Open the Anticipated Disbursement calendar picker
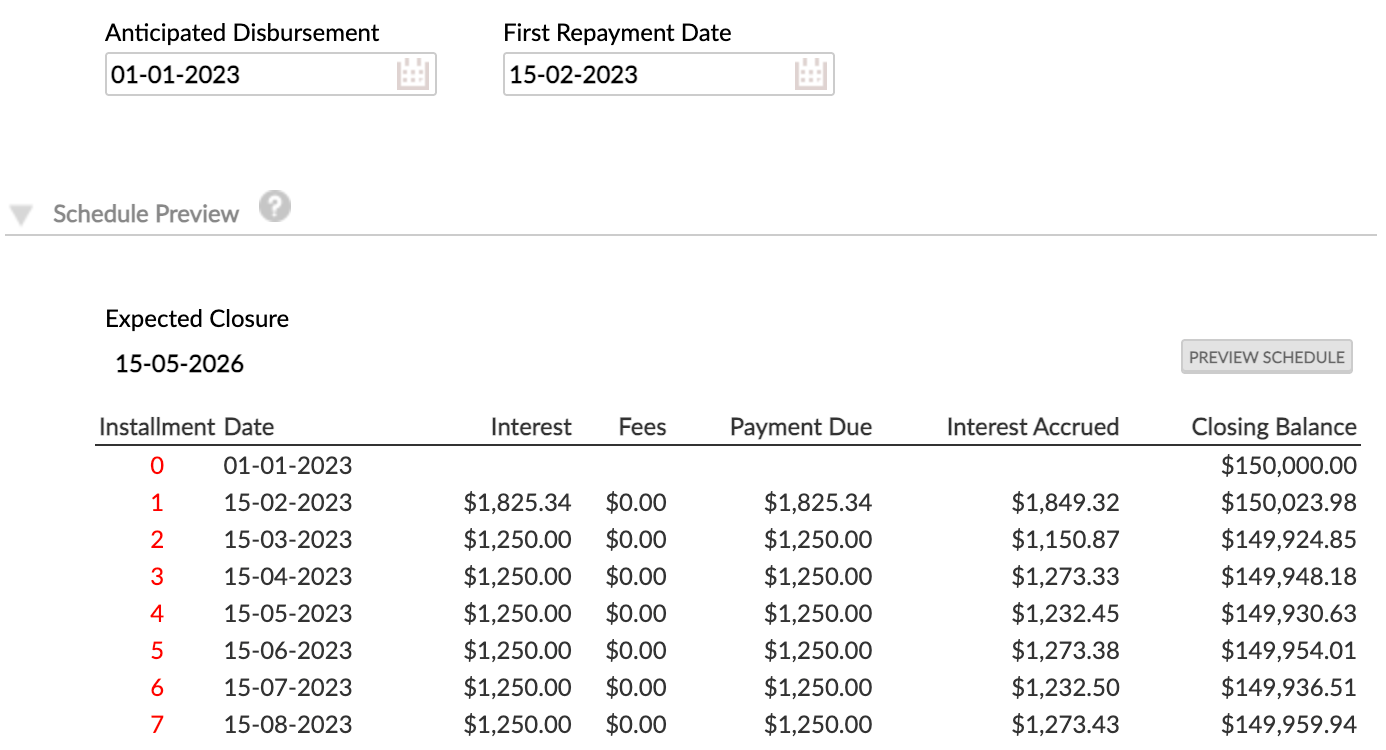This screenshot has width=1386, height=750. click(x=412, y=75)
